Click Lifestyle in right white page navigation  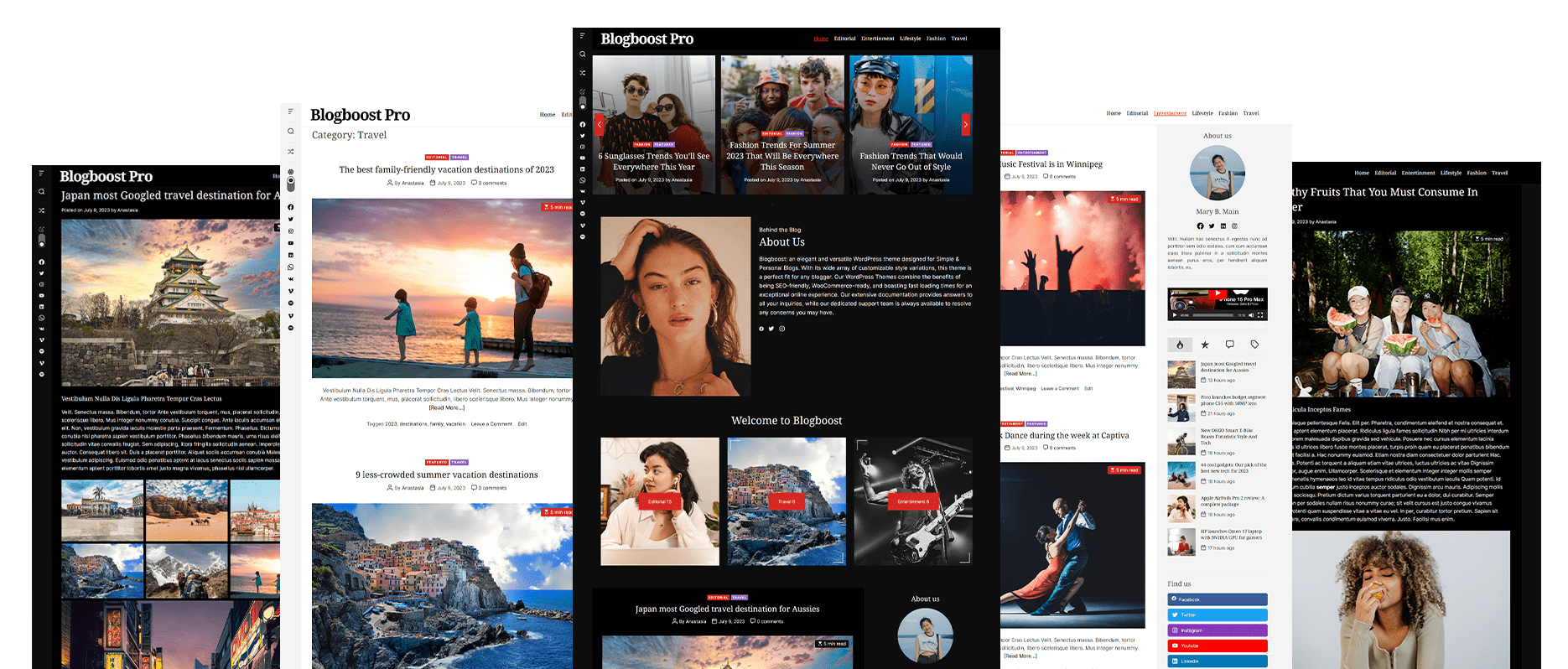click(1202, 113)
